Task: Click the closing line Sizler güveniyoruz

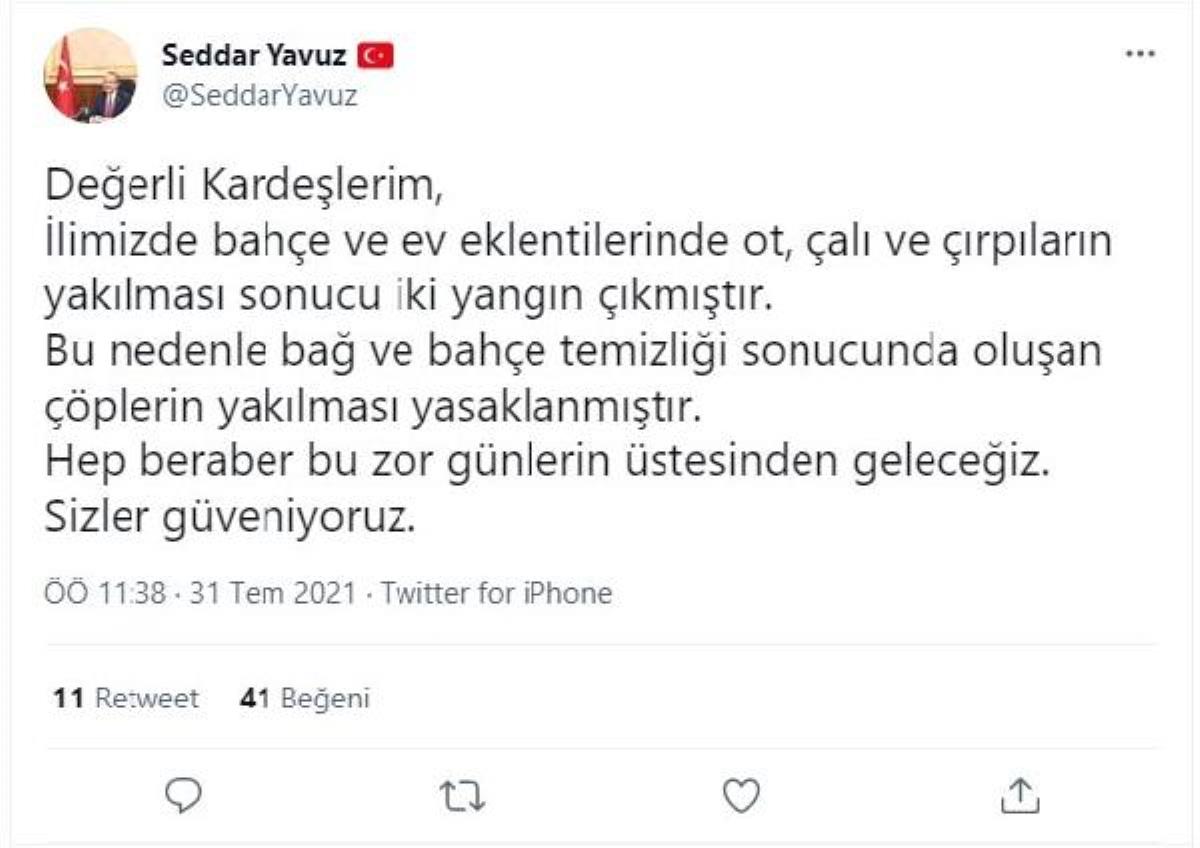Action: [x=229, y=518]
